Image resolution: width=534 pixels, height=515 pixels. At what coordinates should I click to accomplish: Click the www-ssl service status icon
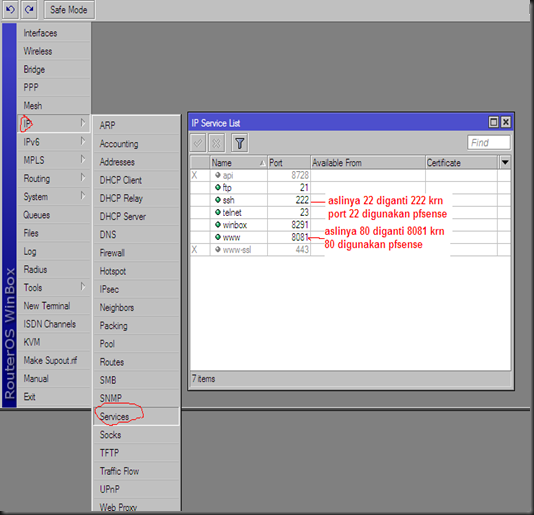[x=218, y=249]
